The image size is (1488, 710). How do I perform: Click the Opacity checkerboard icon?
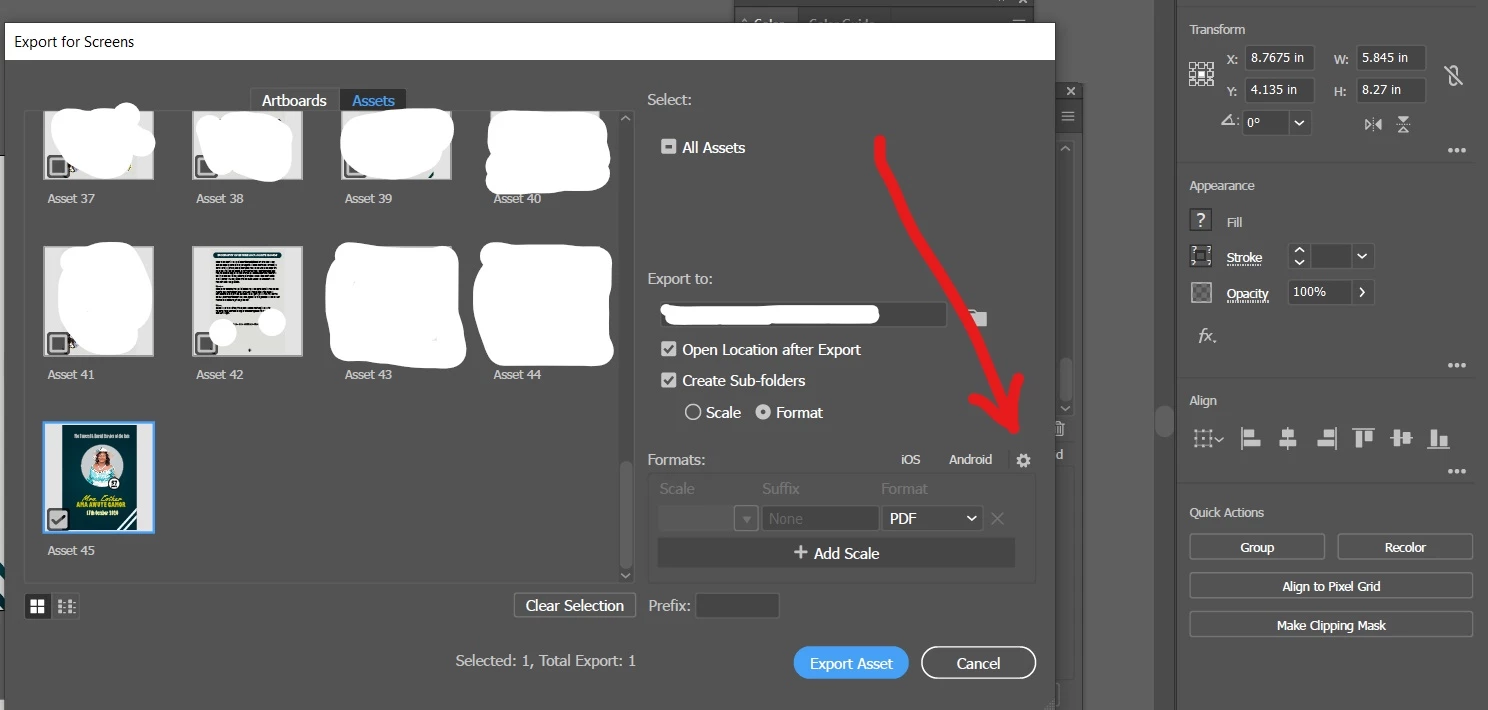1201,293
